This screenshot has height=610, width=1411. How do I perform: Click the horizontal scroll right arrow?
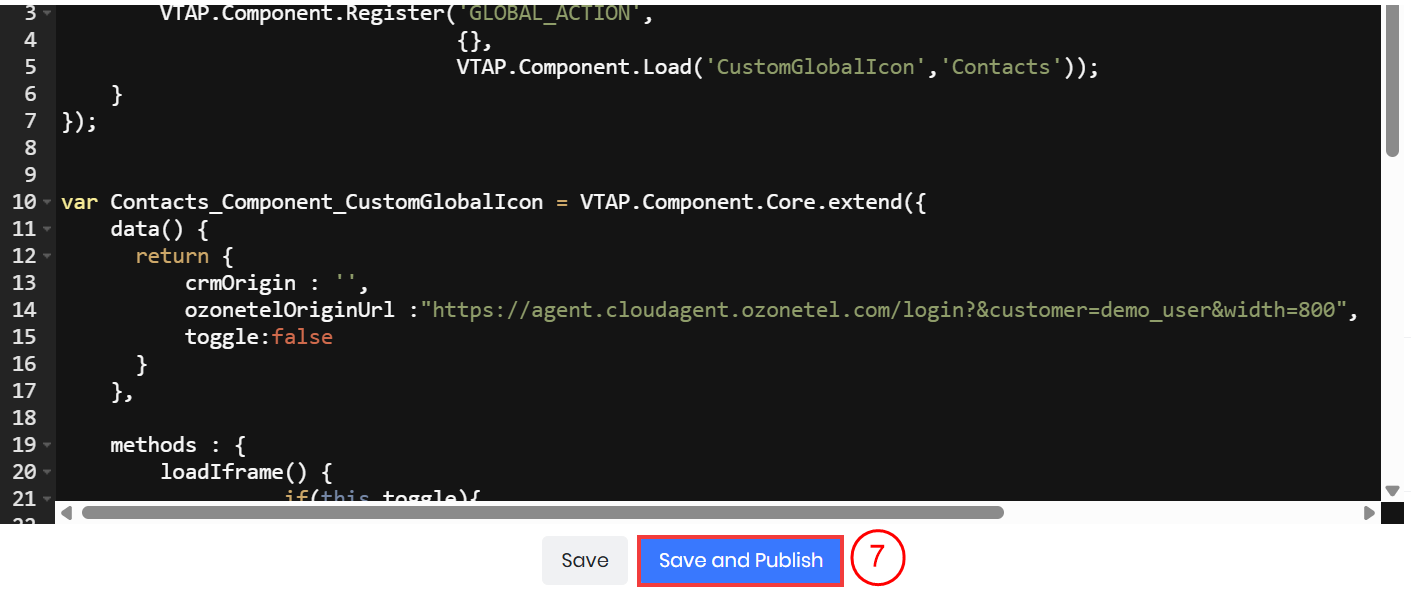tap(1369, 513)
